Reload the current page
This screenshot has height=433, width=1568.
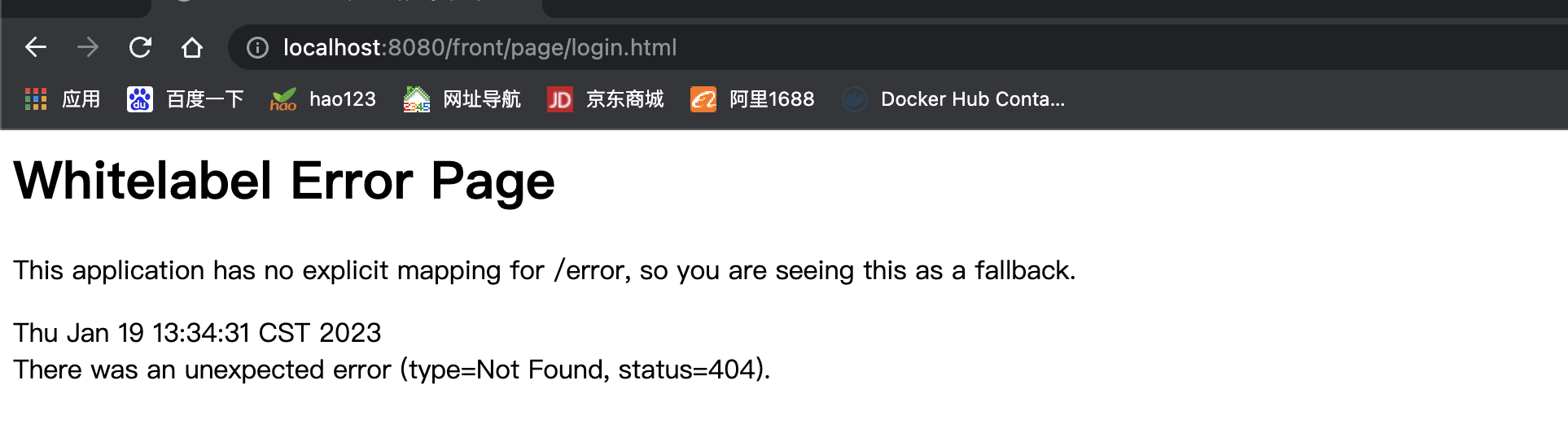click(140, 47)
